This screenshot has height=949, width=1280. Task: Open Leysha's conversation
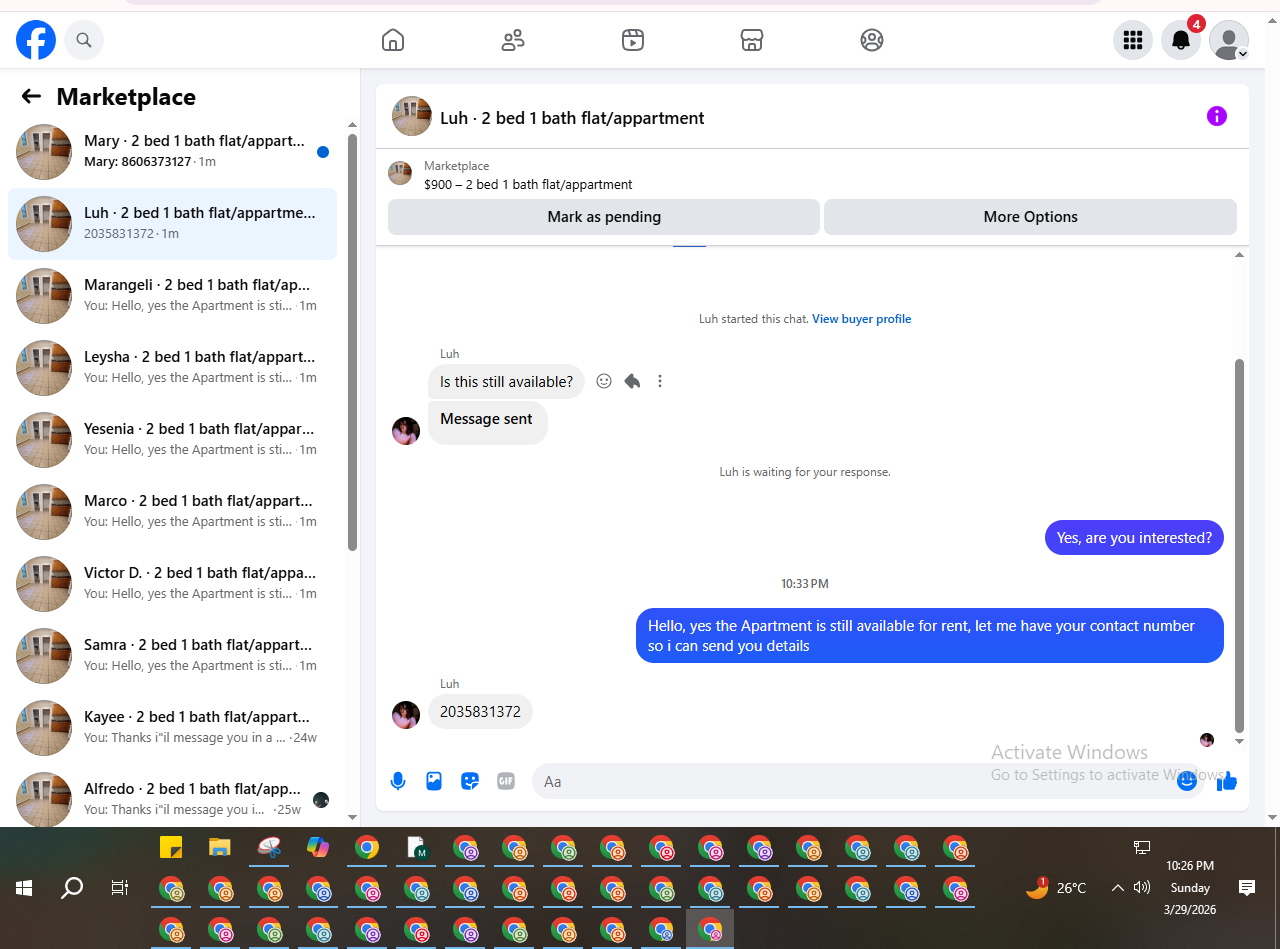coord(172,368)
